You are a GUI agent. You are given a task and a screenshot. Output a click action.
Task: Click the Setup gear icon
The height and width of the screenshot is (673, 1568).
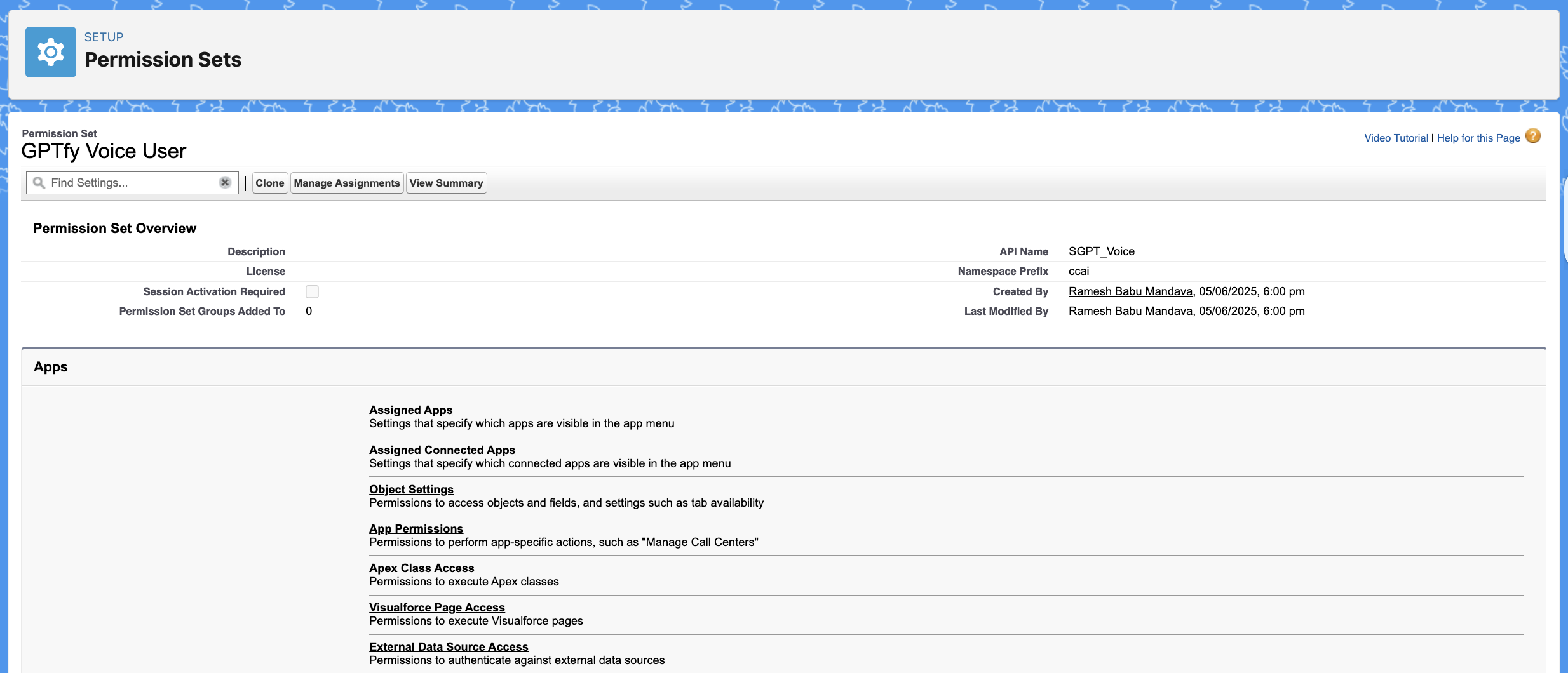coord(51,52)
